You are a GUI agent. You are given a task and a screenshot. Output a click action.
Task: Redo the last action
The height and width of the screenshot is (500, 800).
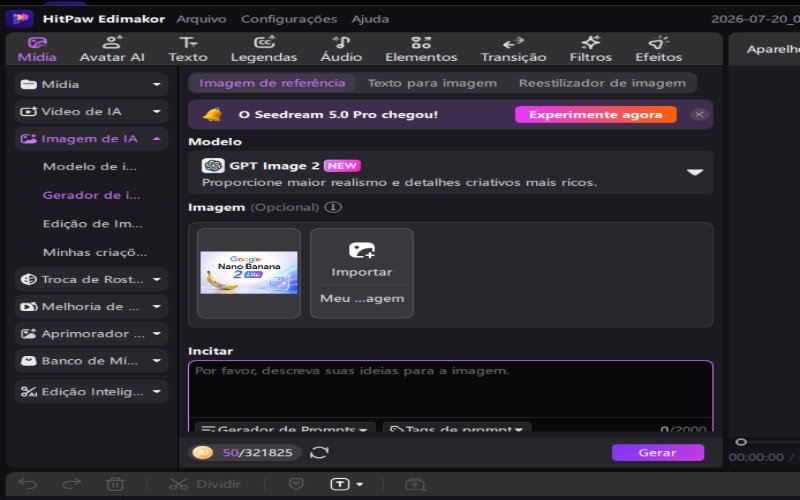[x=71, y=484]
